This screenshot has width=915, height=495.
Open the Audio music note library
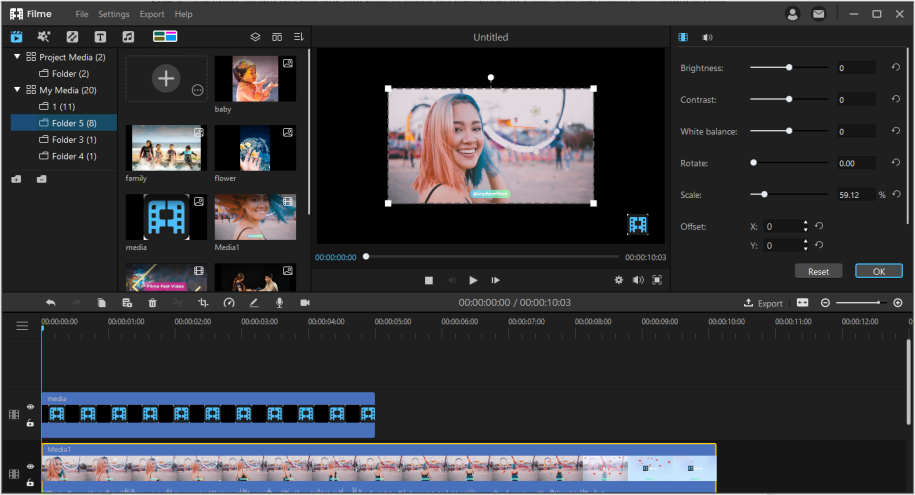tap(128, 37)
